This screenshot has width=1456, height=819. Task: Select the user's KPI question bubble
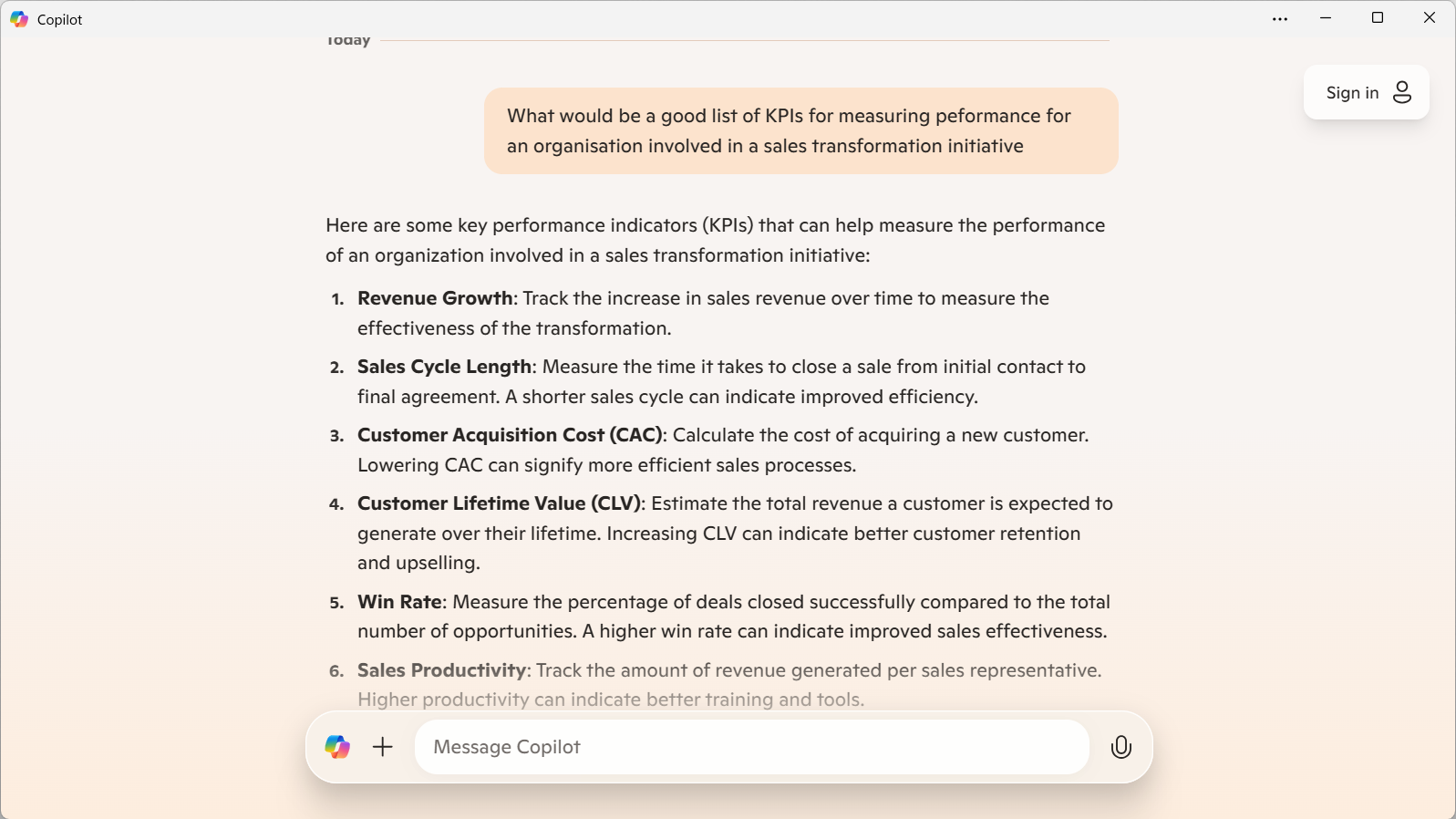tap(800, 130)
